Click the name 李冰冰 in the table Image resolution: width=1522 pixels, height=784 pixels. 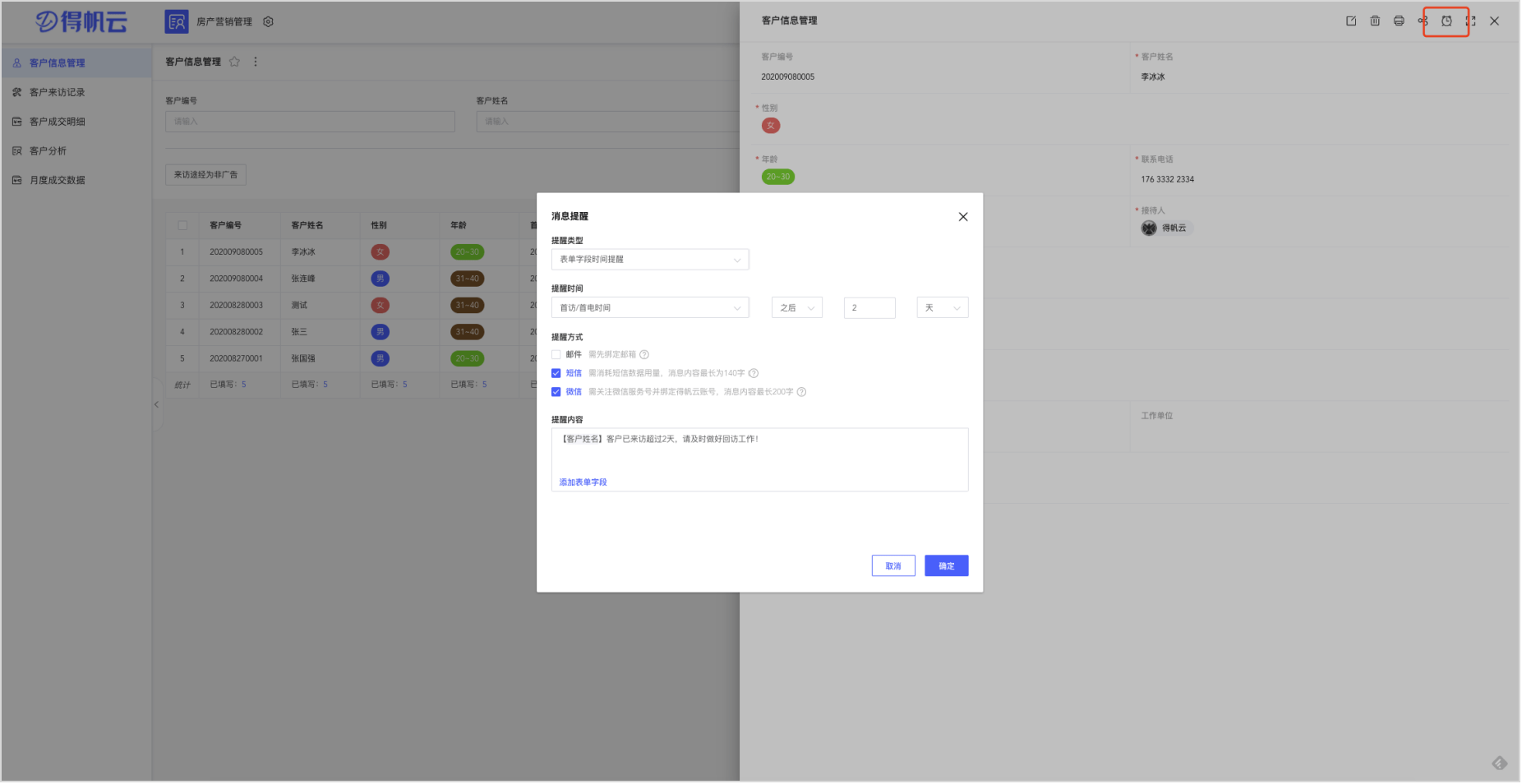[x=304, y=252]
